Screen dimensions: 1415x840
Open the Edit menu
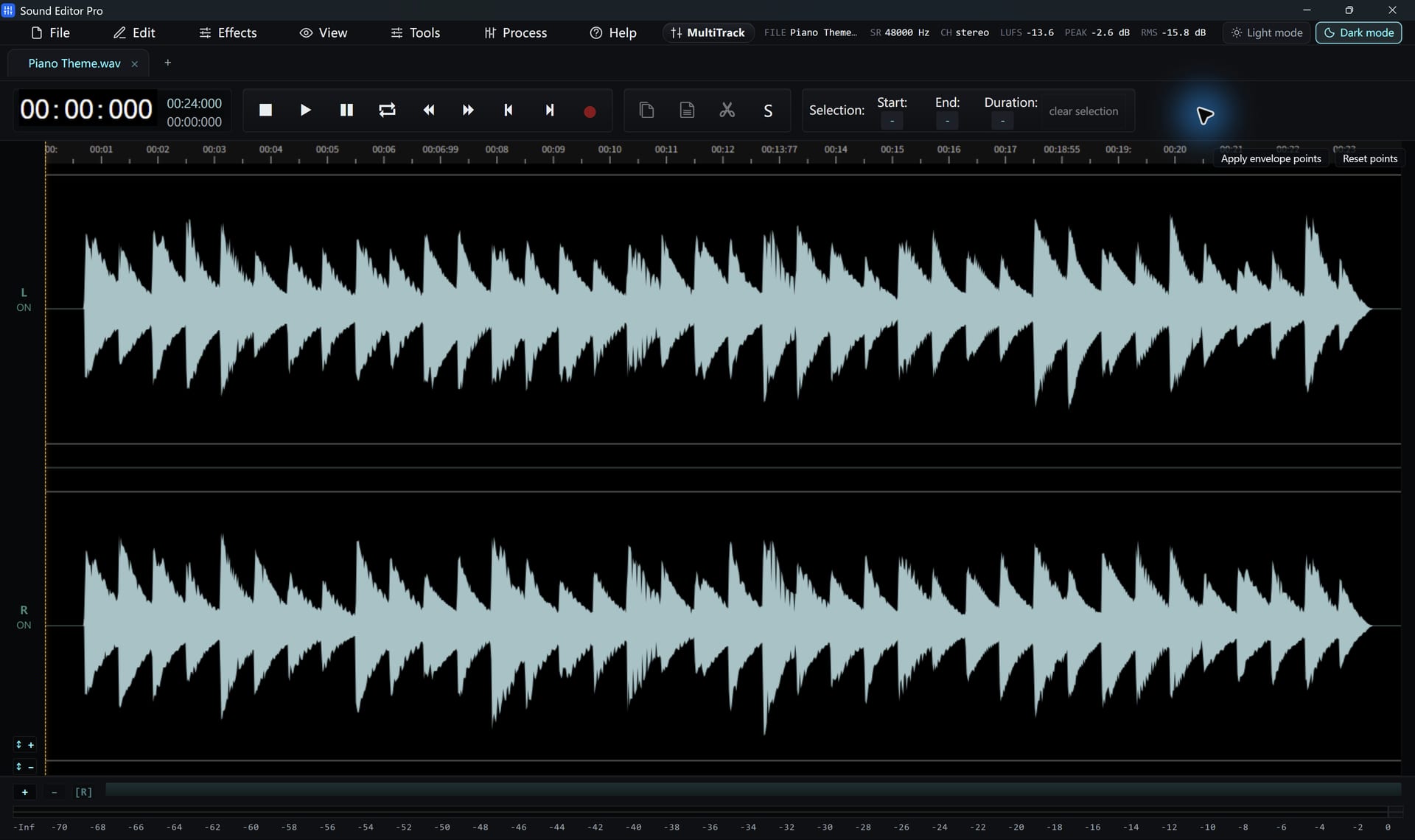tap(134, 32)
